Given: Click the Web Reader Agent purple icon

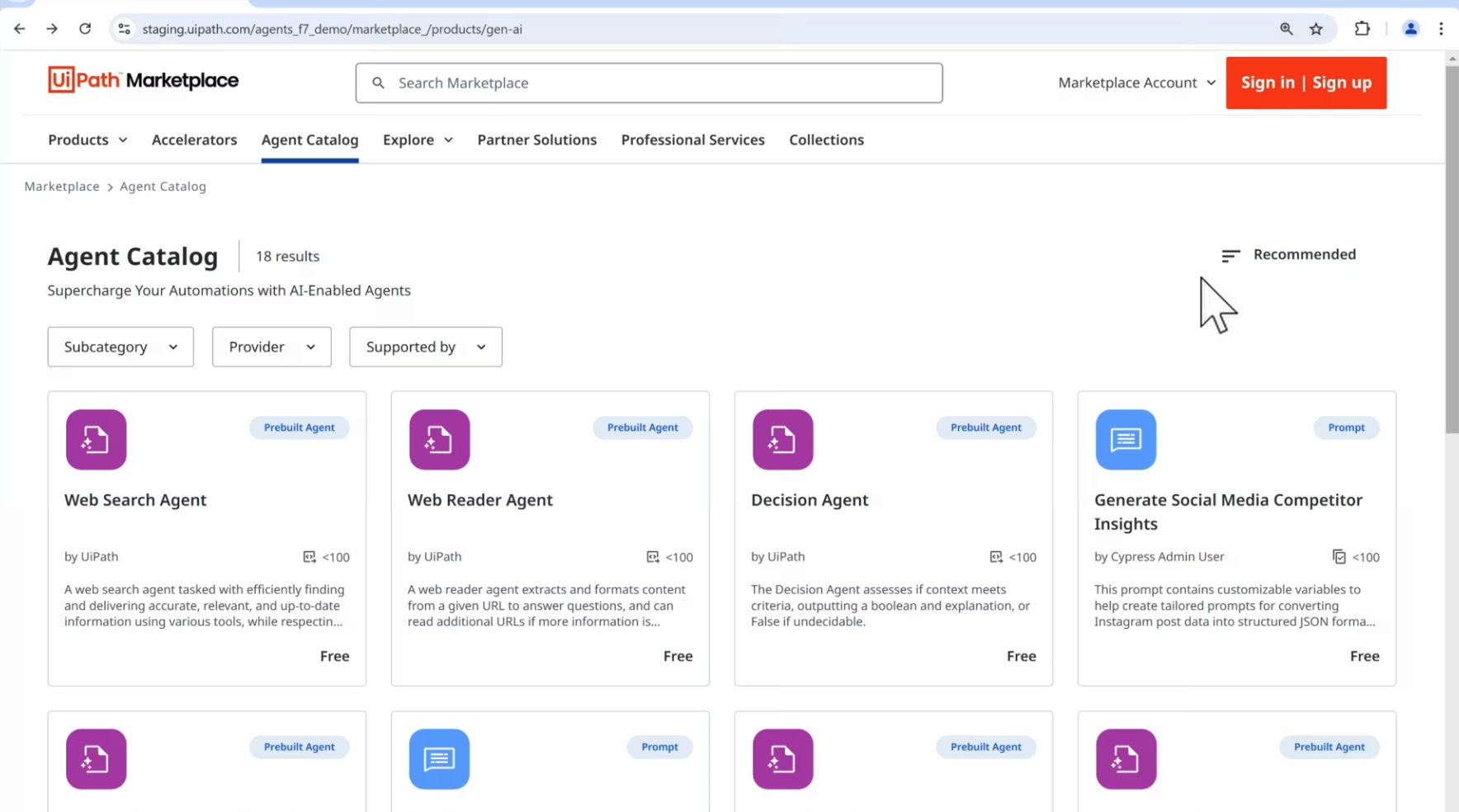Looking at the screenshot, I should 439,440.
